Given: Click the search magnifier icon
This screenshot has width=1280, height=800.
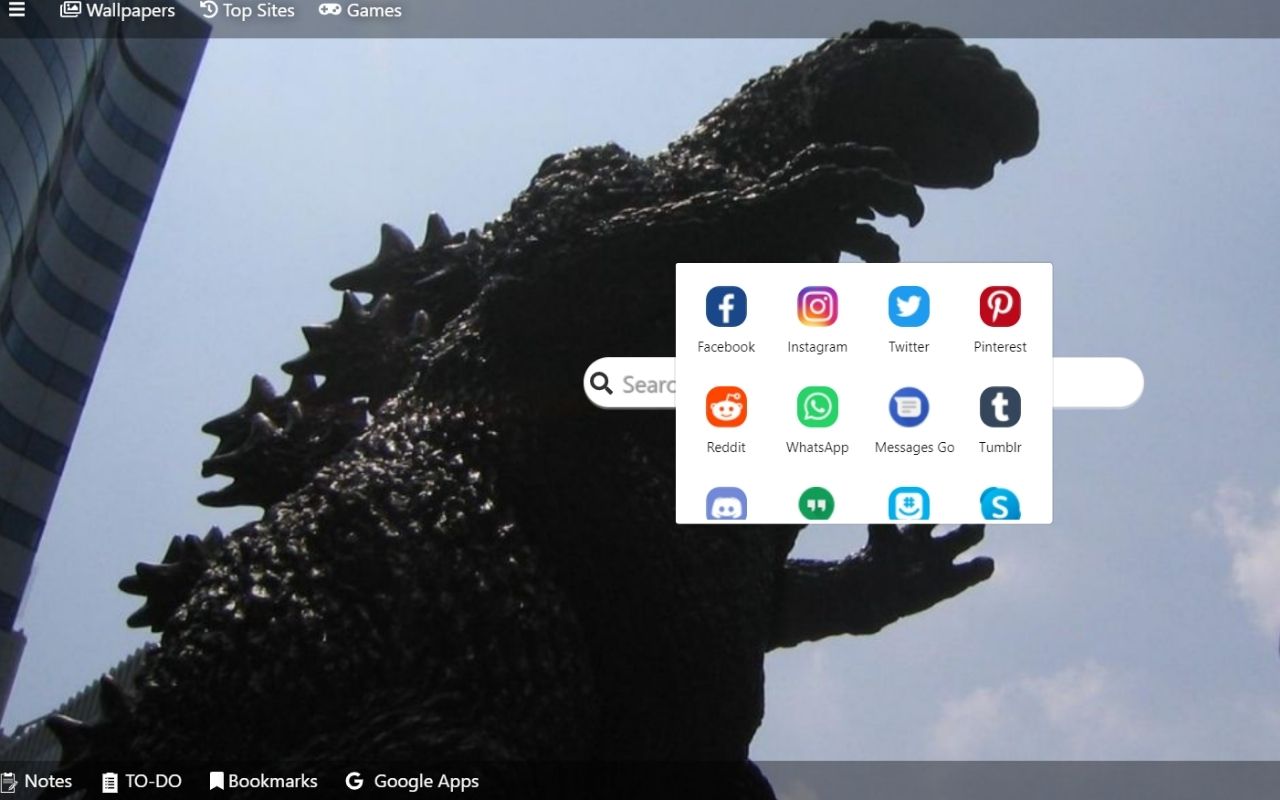Looking at the screenshot, I should [601, 384].
